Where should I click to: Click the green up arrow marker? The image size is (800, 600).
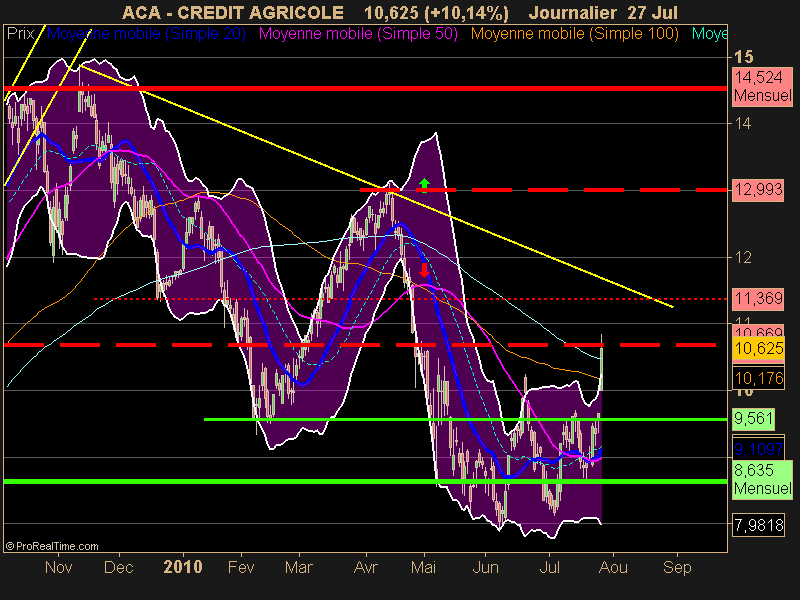pos(424,185)
